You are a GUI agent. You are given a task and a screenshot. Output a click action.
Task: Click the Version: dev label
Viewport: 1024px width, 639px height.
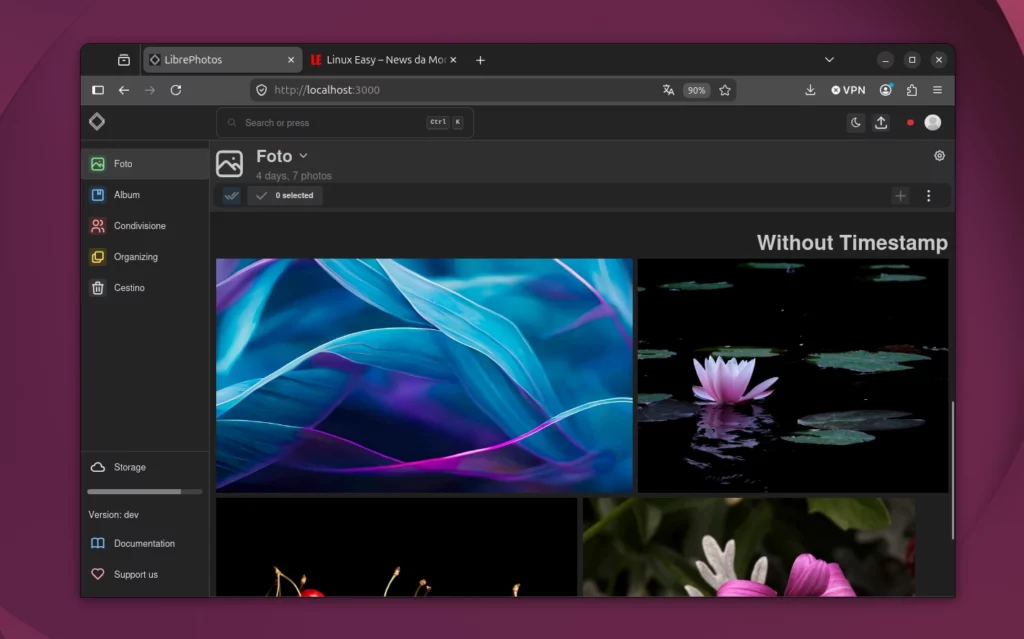pos(114,515)
